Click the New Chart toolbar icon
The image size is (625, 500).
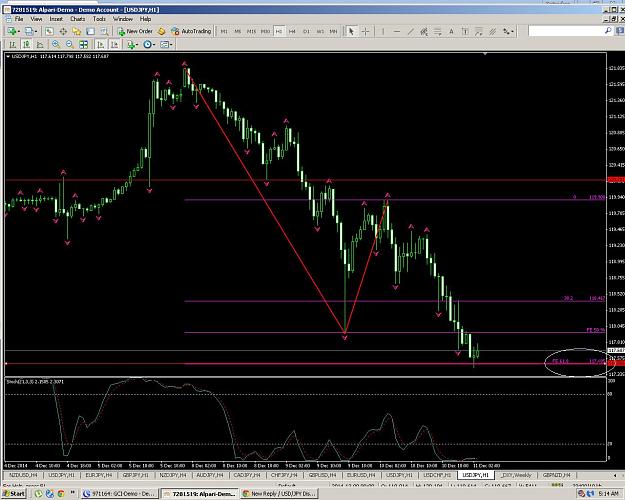[x=12, y=31]
